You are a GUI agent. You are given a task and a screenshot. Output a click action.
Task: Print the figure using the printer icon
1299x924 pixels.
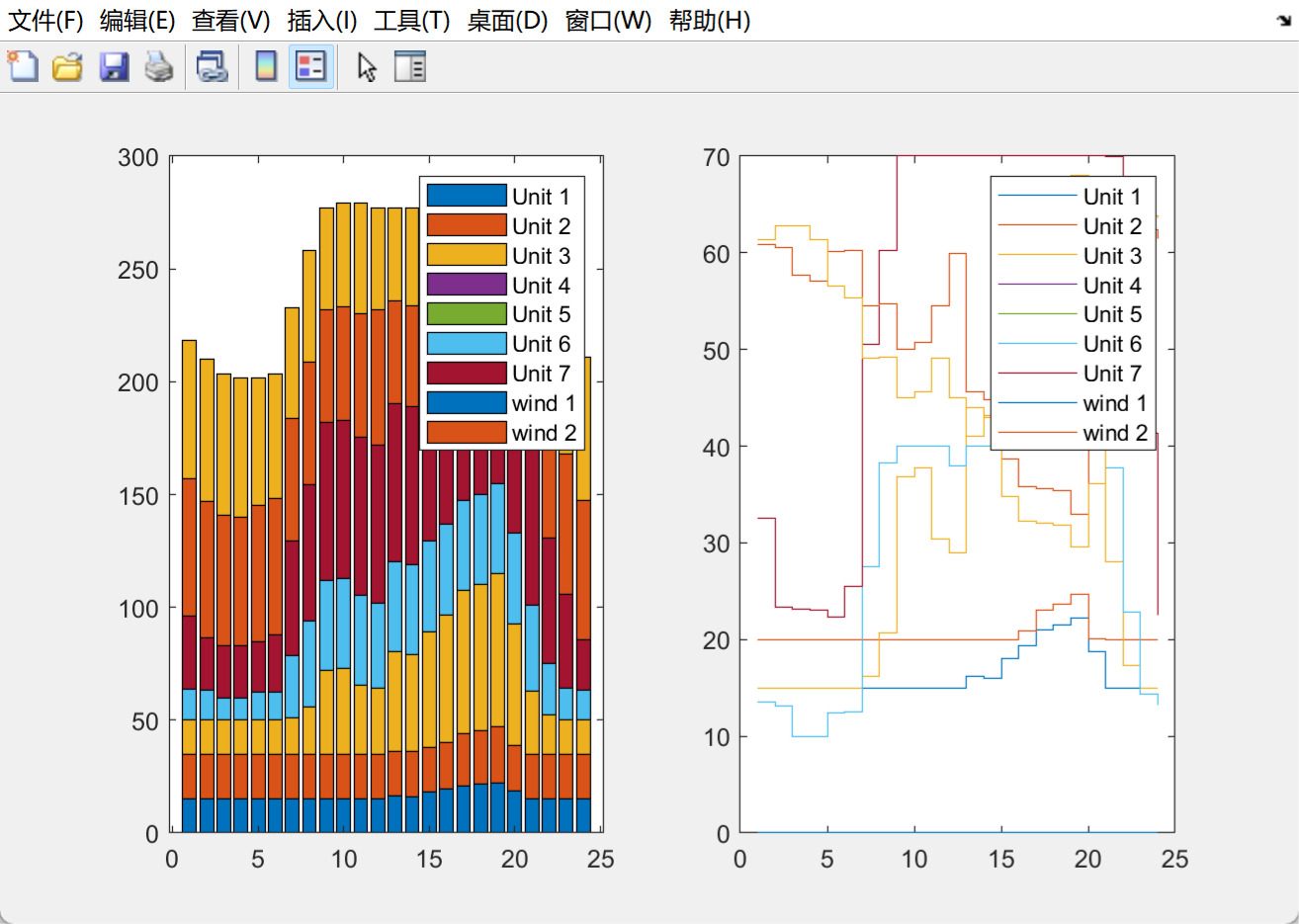click(159, 67)
